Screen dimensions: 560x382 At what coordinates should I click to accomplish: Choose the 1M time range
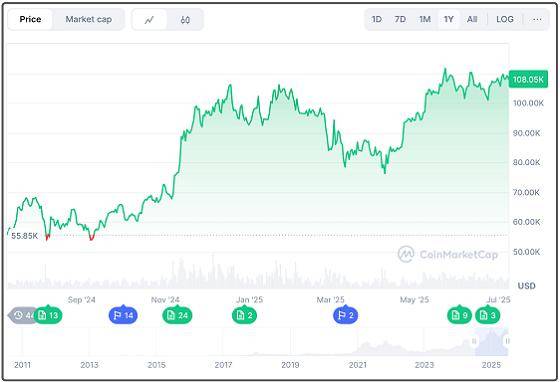coord(425,19)
